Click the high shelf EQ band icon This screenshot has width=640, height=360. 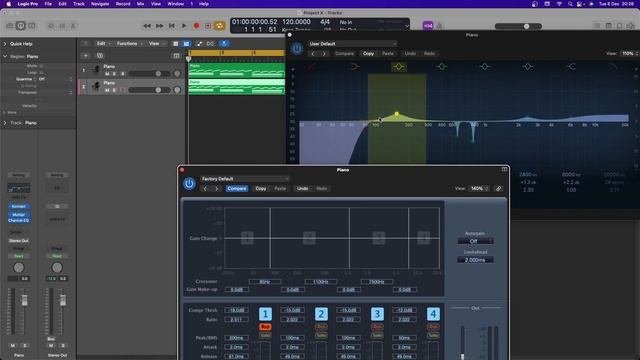coord(571,67)
